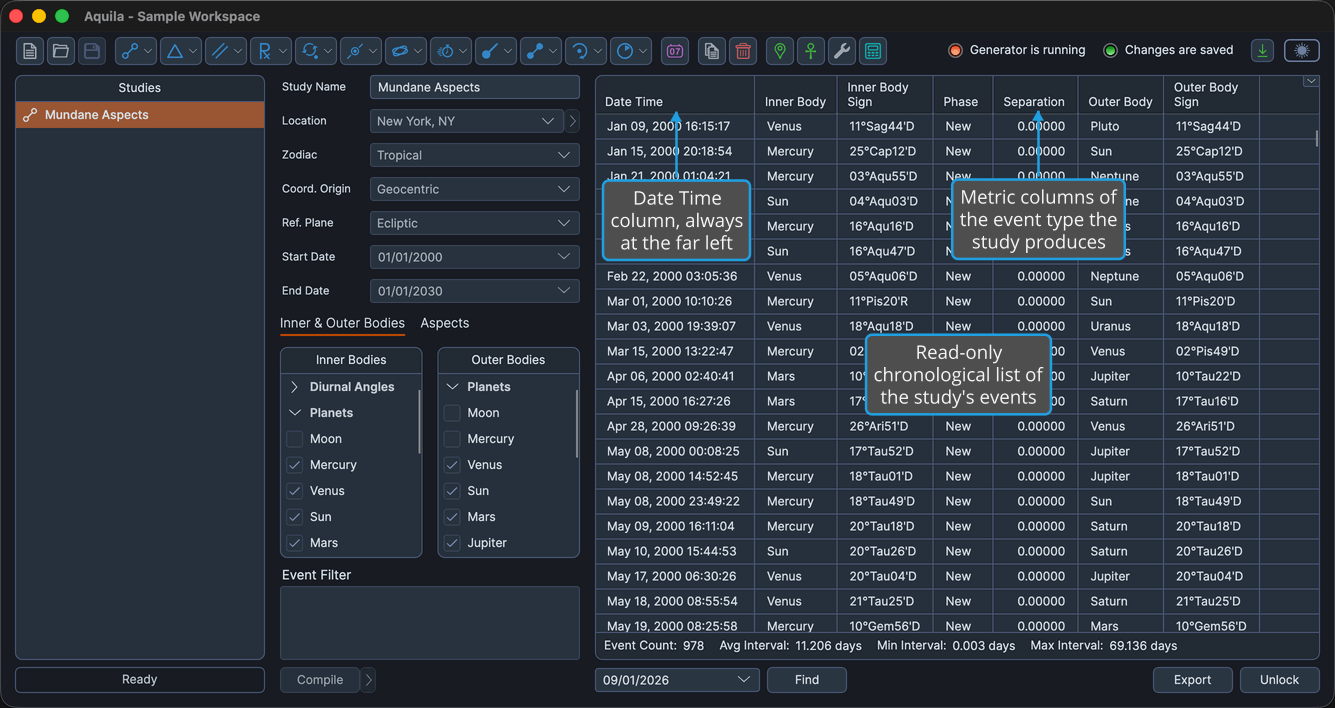
Task: Check the Moon box under Inner Bodies
Action: 294,439
